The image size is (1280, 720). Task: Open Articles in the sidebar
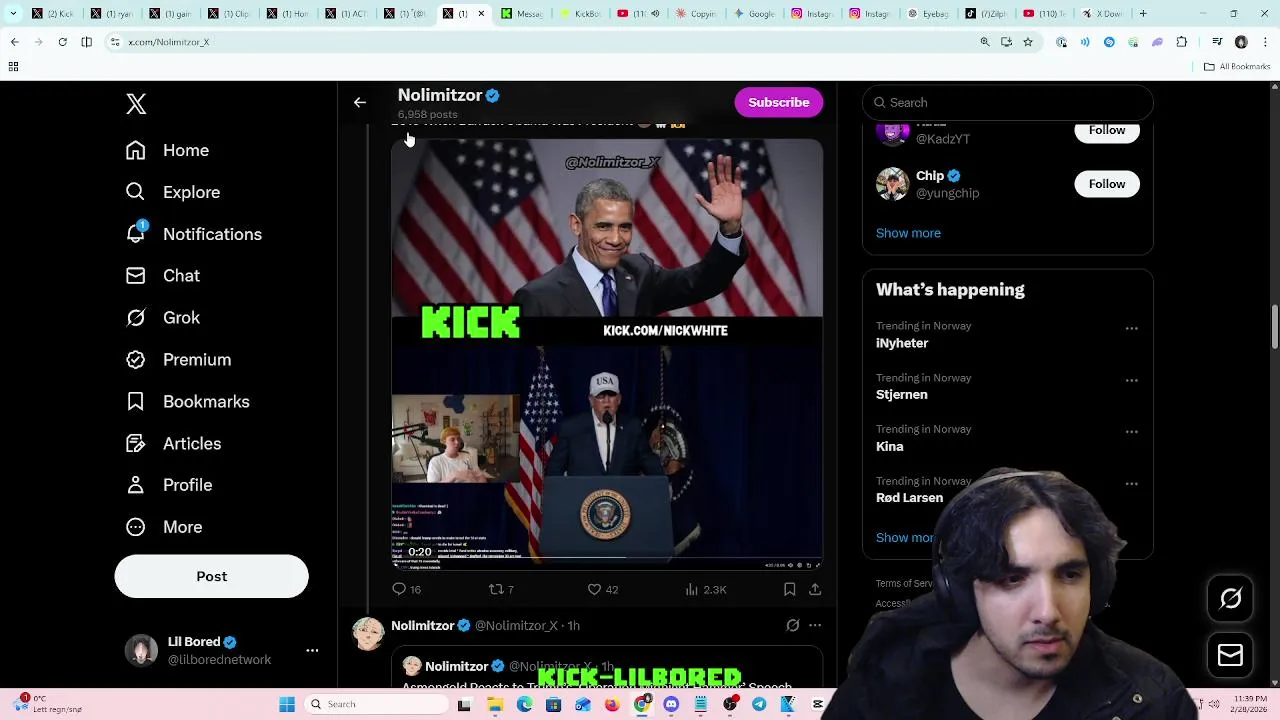pos(173,444)
